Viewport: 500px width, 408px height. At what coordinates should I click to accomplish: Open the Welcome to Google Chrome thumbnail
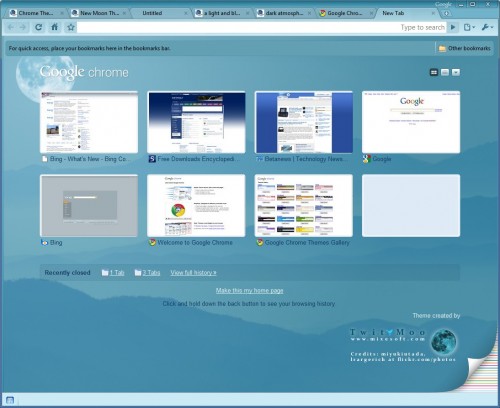[x=196, y=206]
